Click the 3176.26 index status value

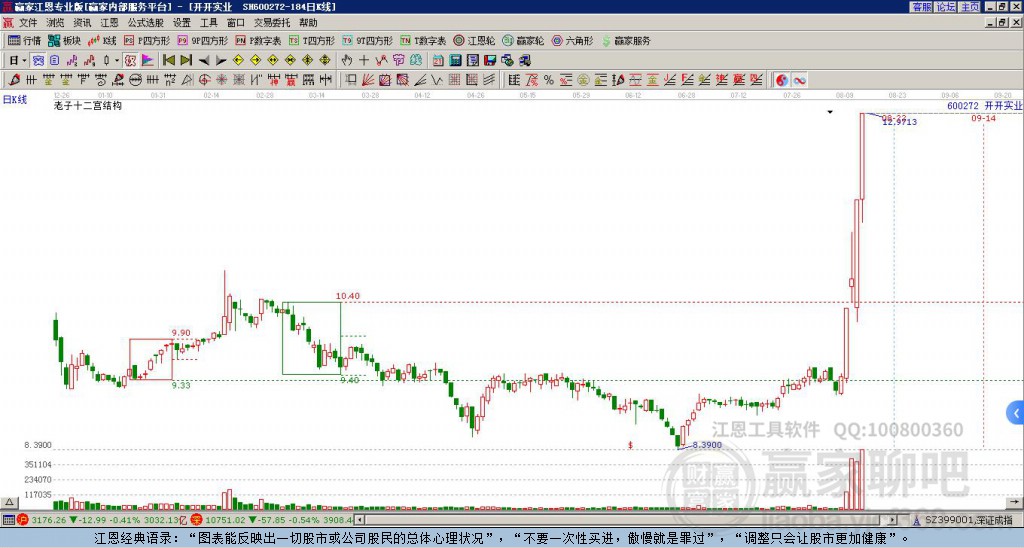[49, 520]
